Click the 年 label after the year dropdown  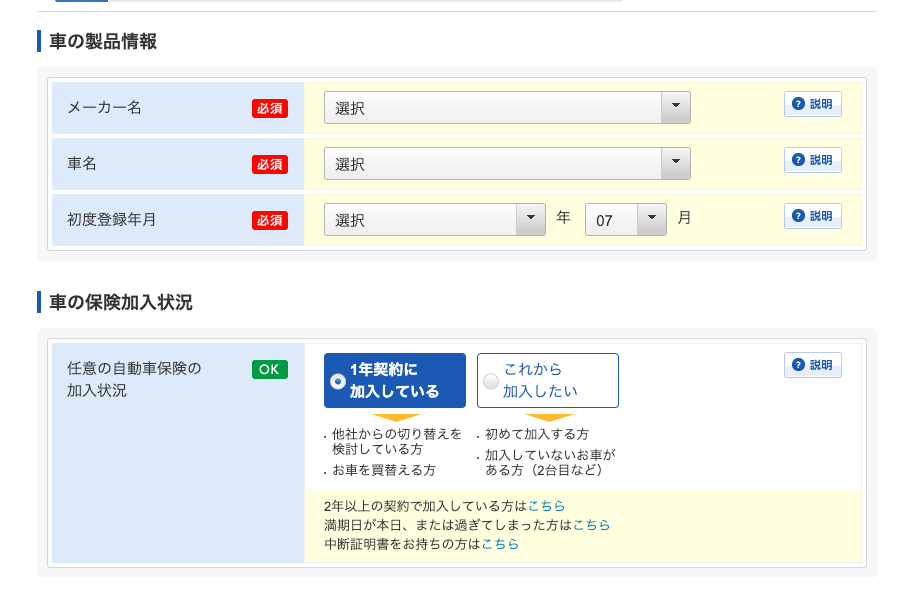click(563, 218)
